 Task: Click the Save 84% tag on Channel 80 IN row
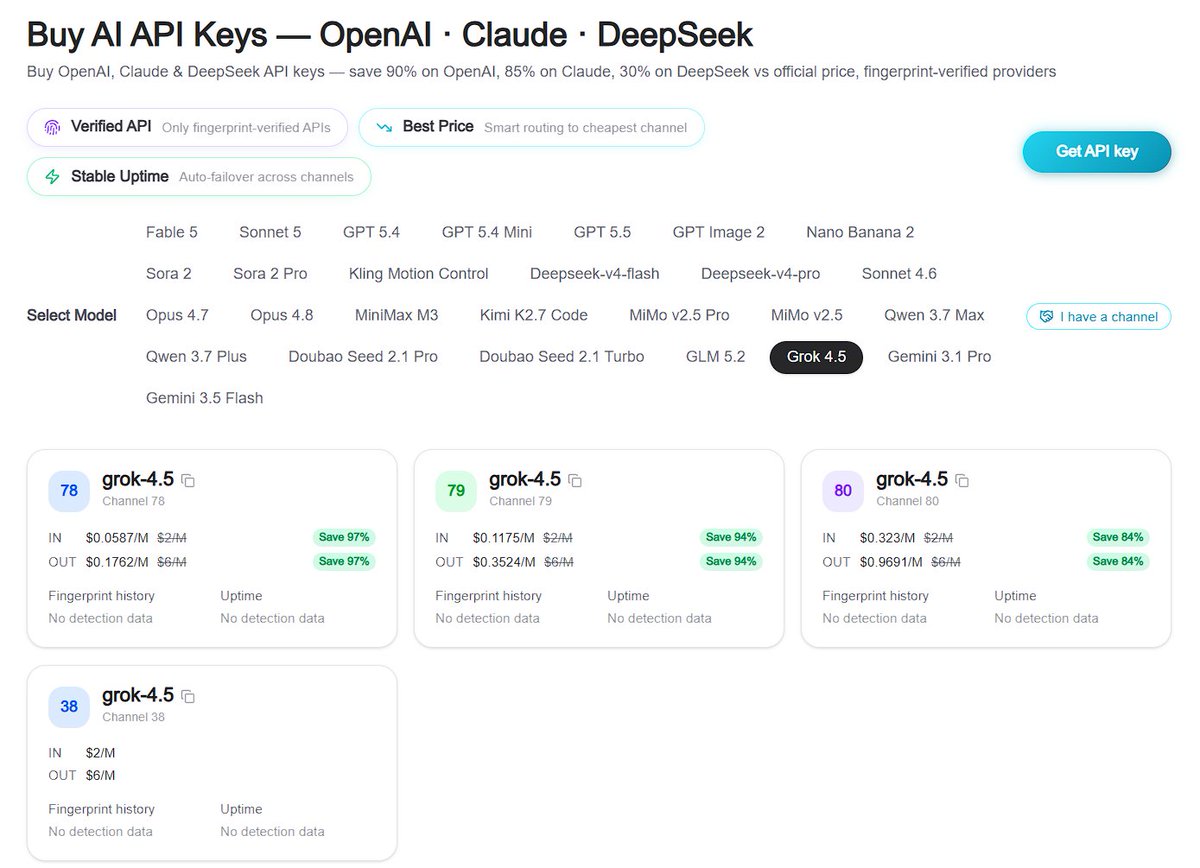(x=1118, y=537)
